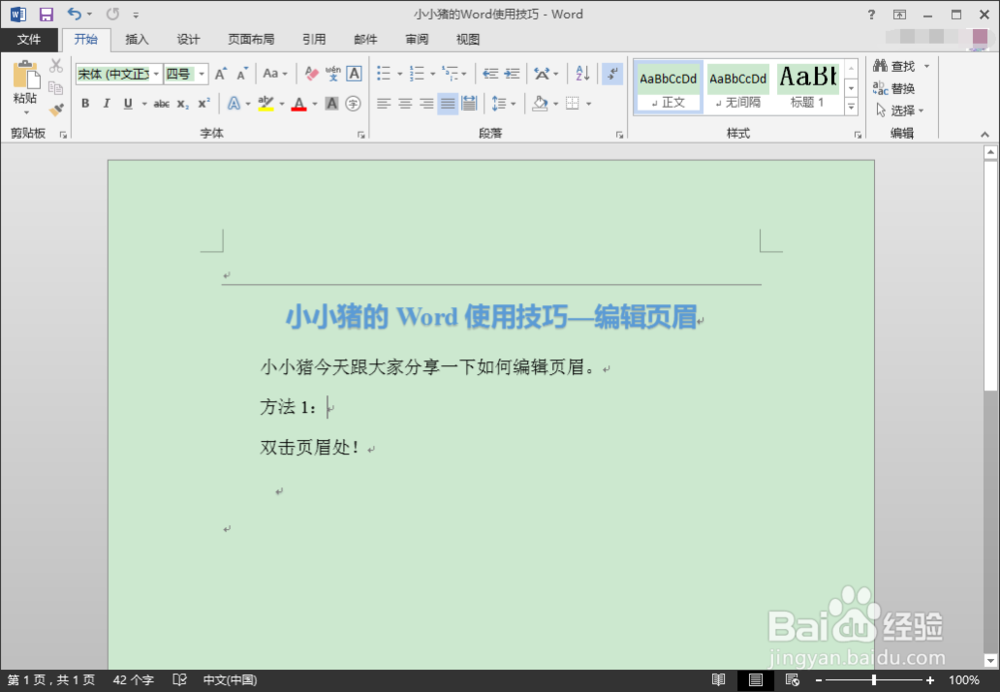Decrease paragraph indent
The image size is (1000, 692).
point(490,74)
